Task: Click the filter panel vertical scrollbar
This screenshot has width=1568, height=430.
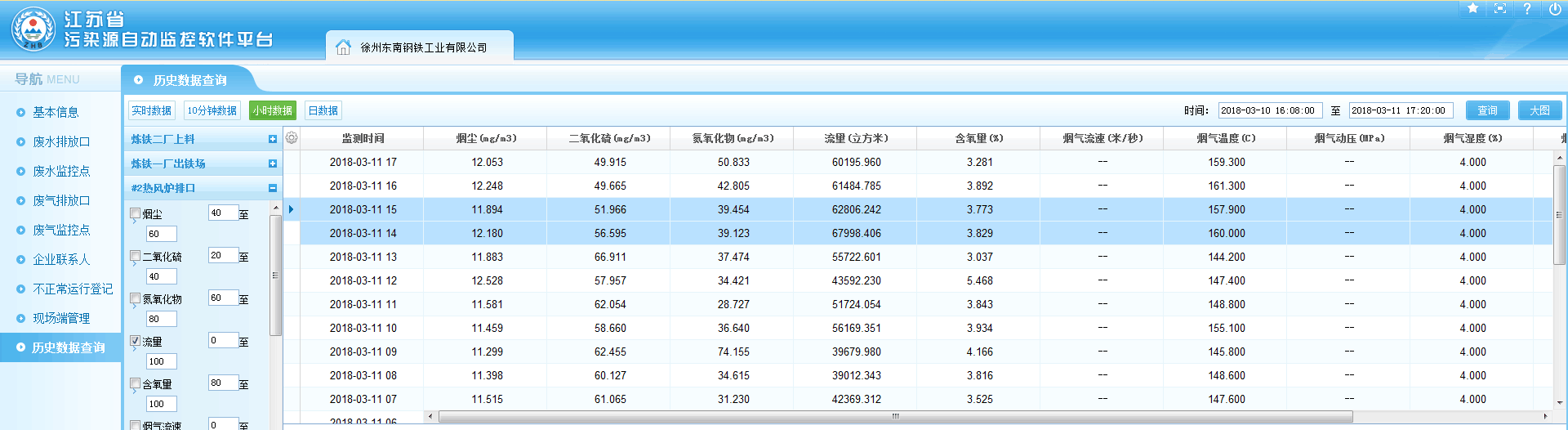Action: click(x=276, y=275)
